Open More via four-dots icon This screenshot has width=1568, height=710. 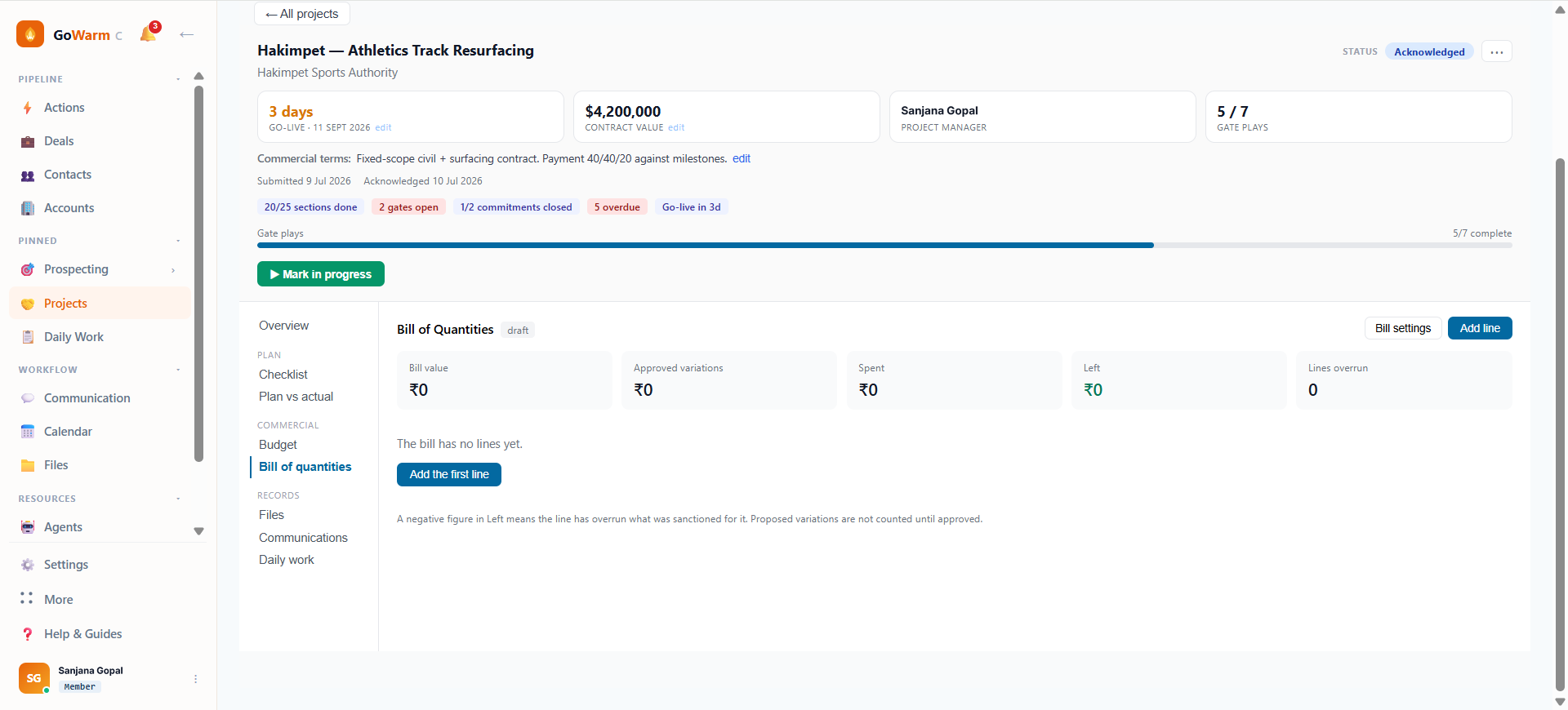27,599
